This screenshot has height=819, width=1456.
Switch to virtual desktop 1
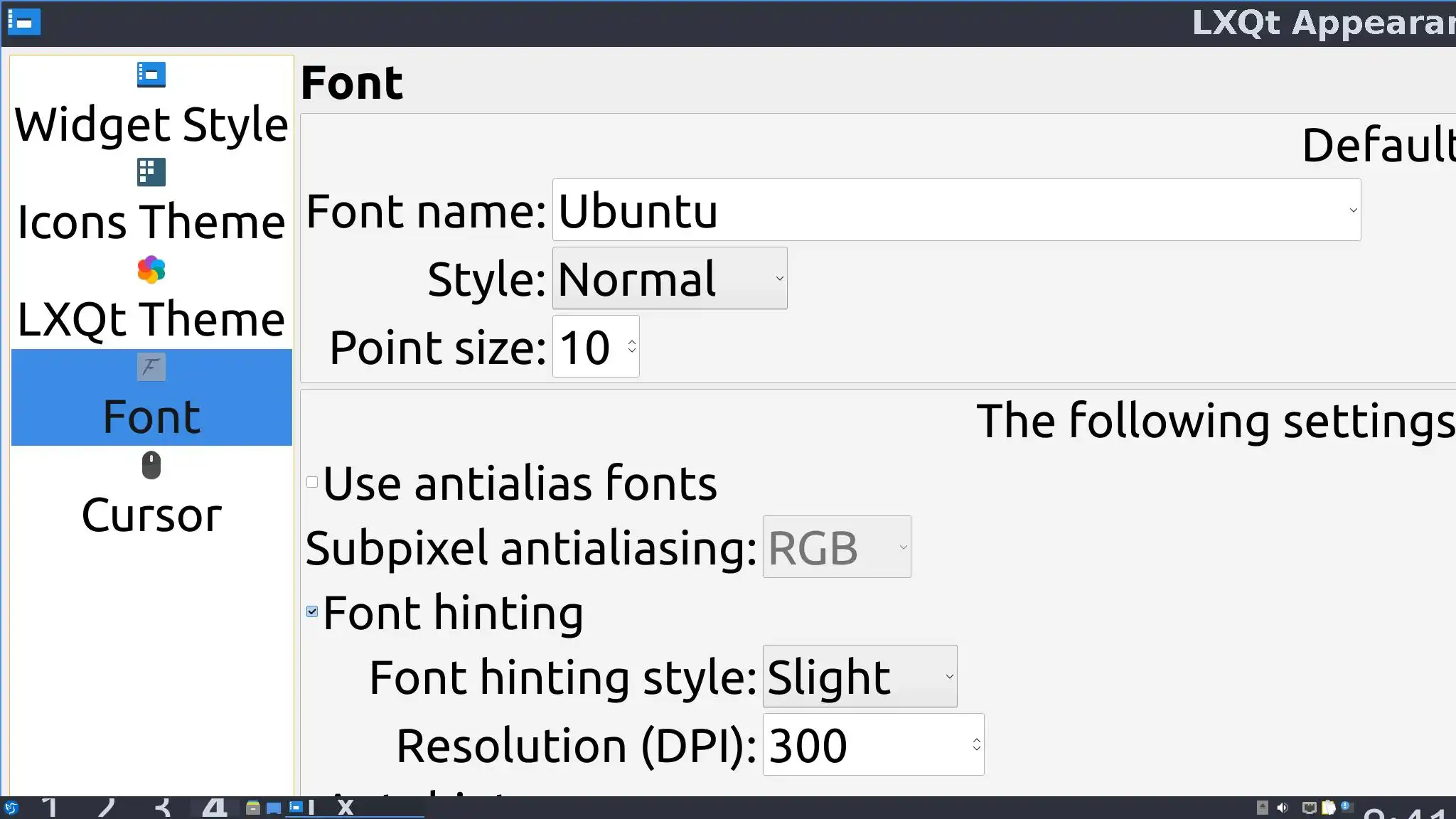pyautogui.click(x=50, y=808)
